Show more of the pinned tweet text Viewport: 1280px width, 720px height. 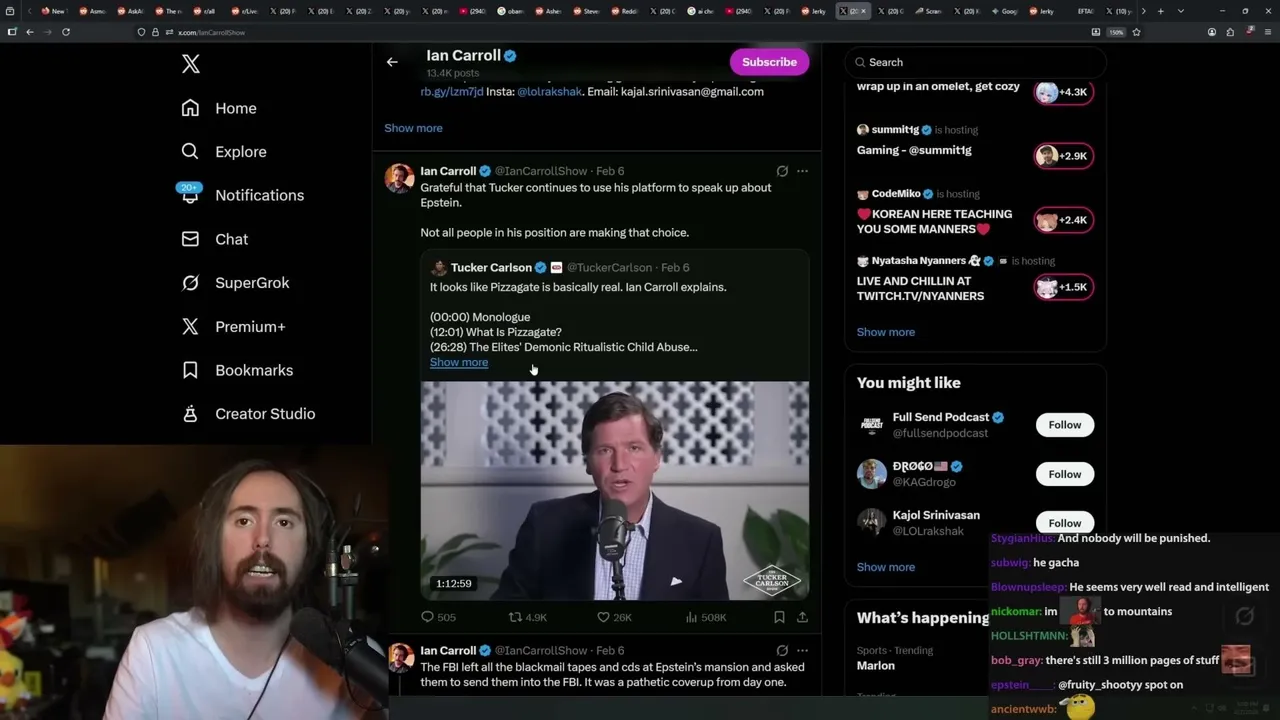(x=413, y=128)
